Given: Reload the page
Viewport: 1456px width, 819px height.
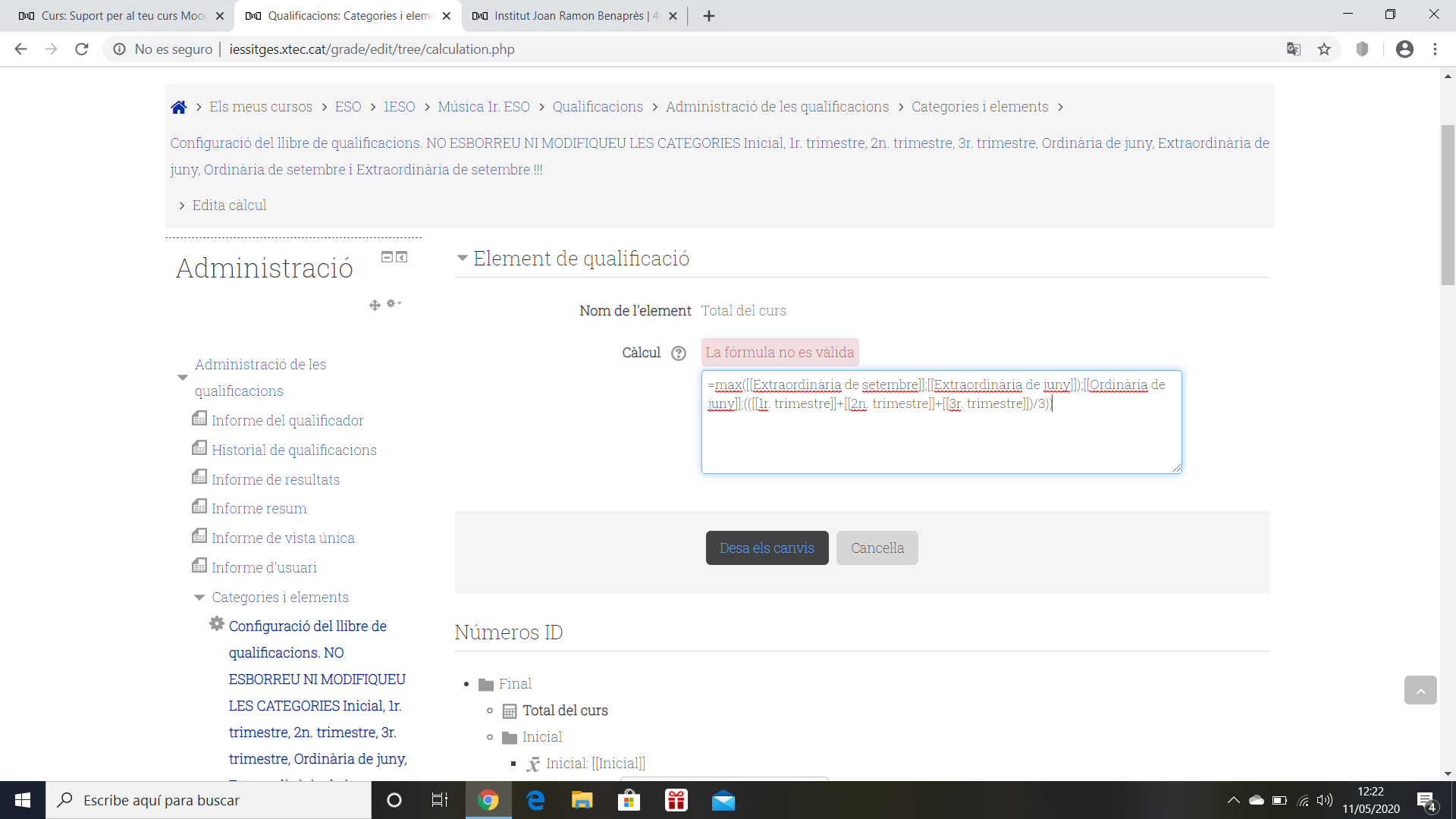Looking at the screenshot, I should (x=82, y=49).
